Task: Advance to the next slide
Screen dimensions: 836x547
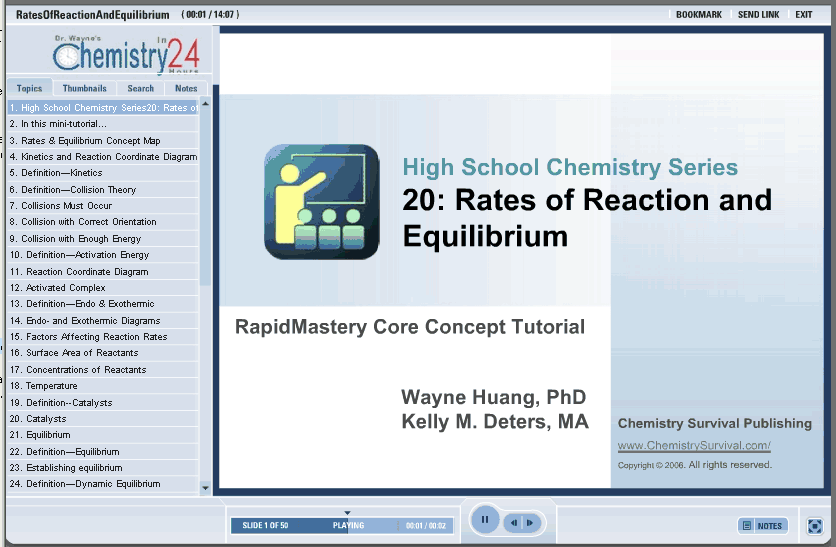Action: (530, 522)
